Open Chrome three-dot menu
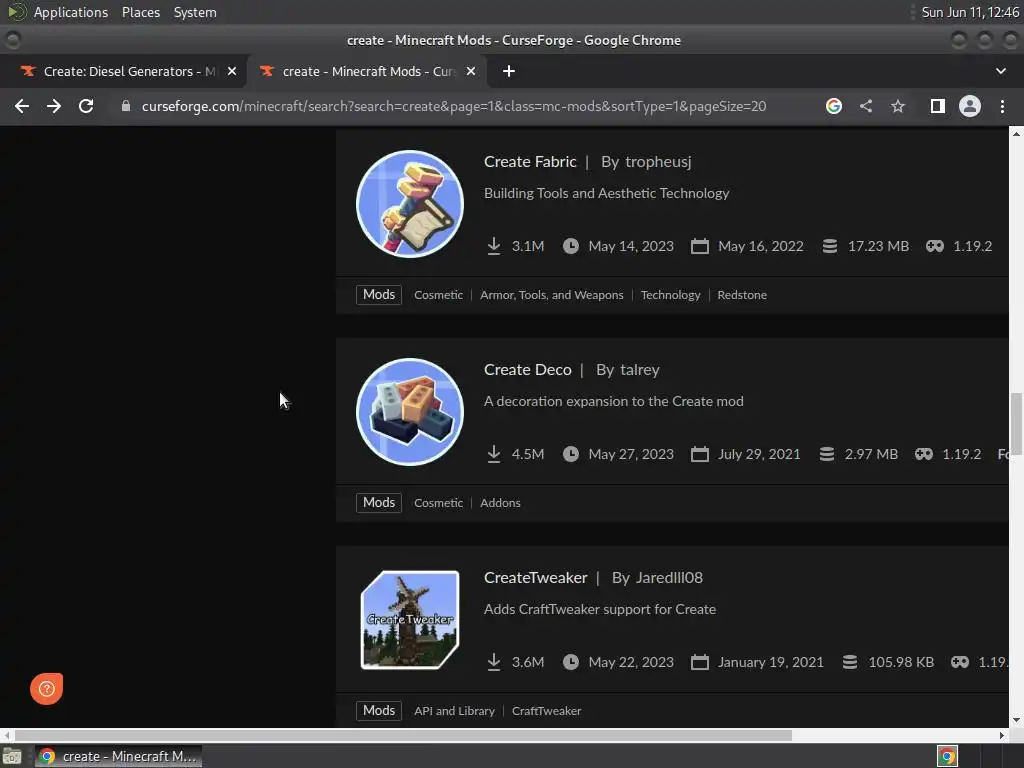The image size is (1024, 768). pos(1002,106)
